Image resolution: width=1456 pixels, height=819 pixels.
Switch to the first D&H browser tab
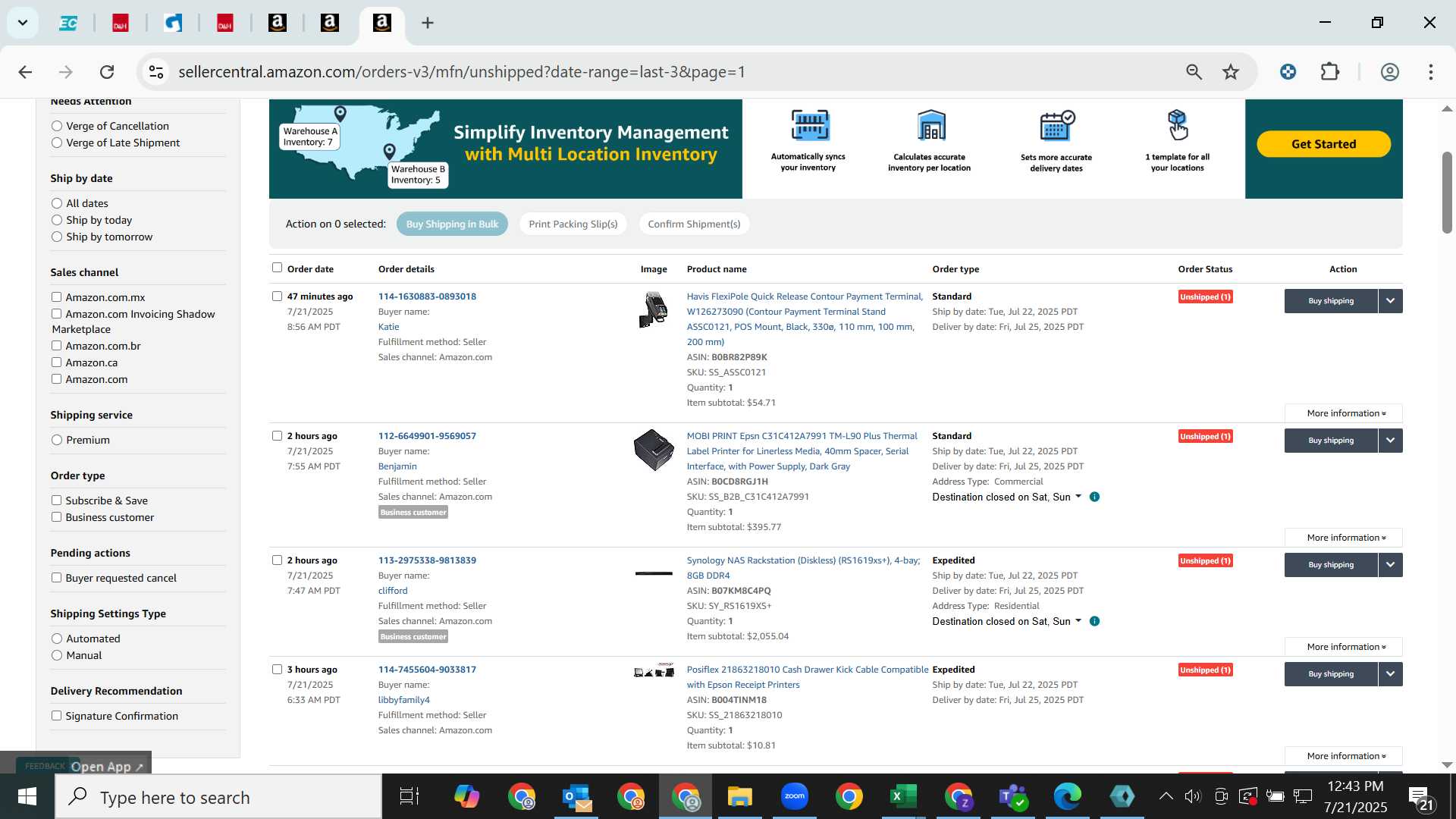[121, 23]
